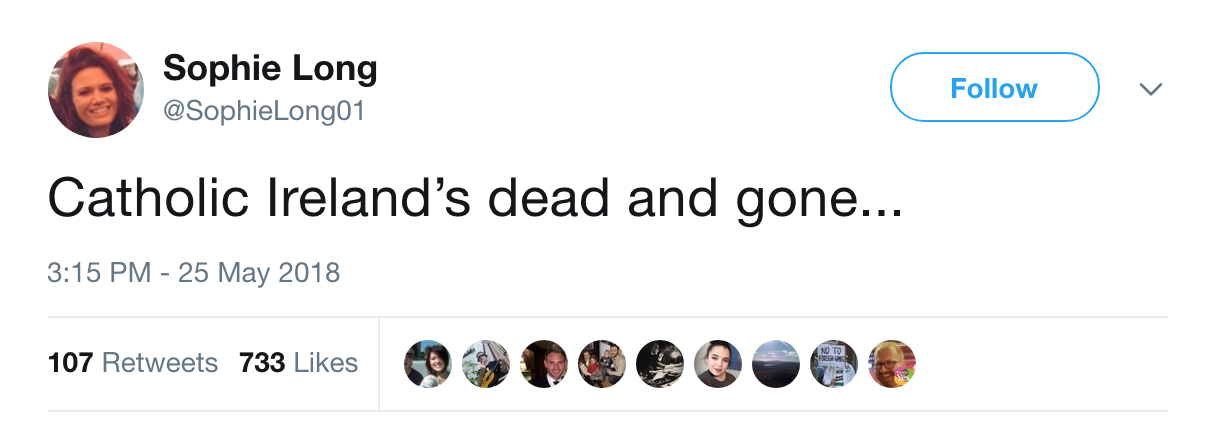This screenshot has height=430, width=1224.
Task: Open the landscape sky liker avatar
Action: click(776, 364)
